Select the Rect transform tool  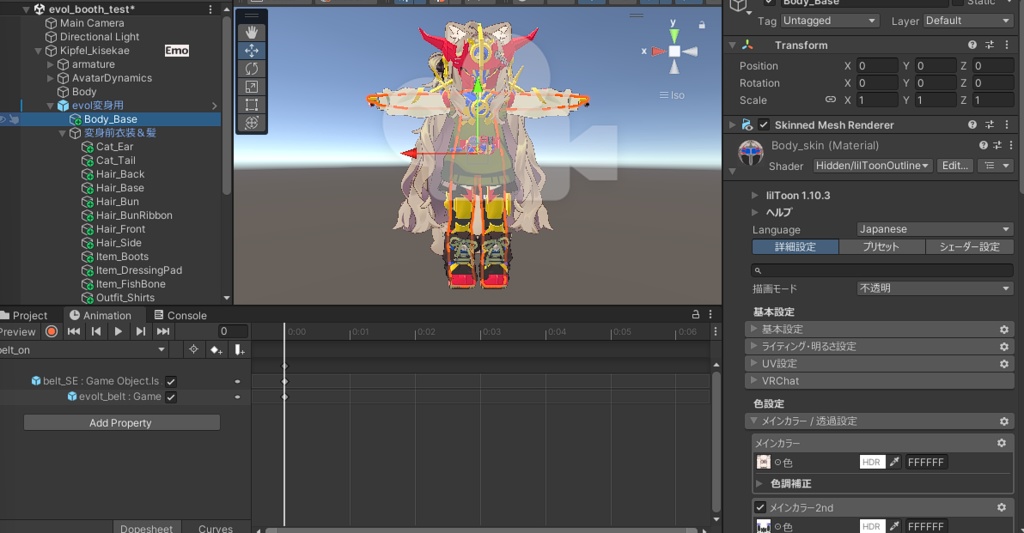(252, 104)
